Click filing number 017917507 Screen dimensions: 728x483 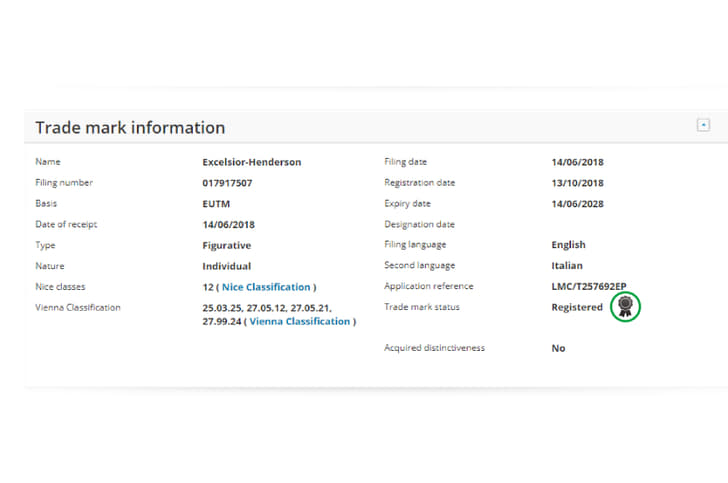click(227, 183)
